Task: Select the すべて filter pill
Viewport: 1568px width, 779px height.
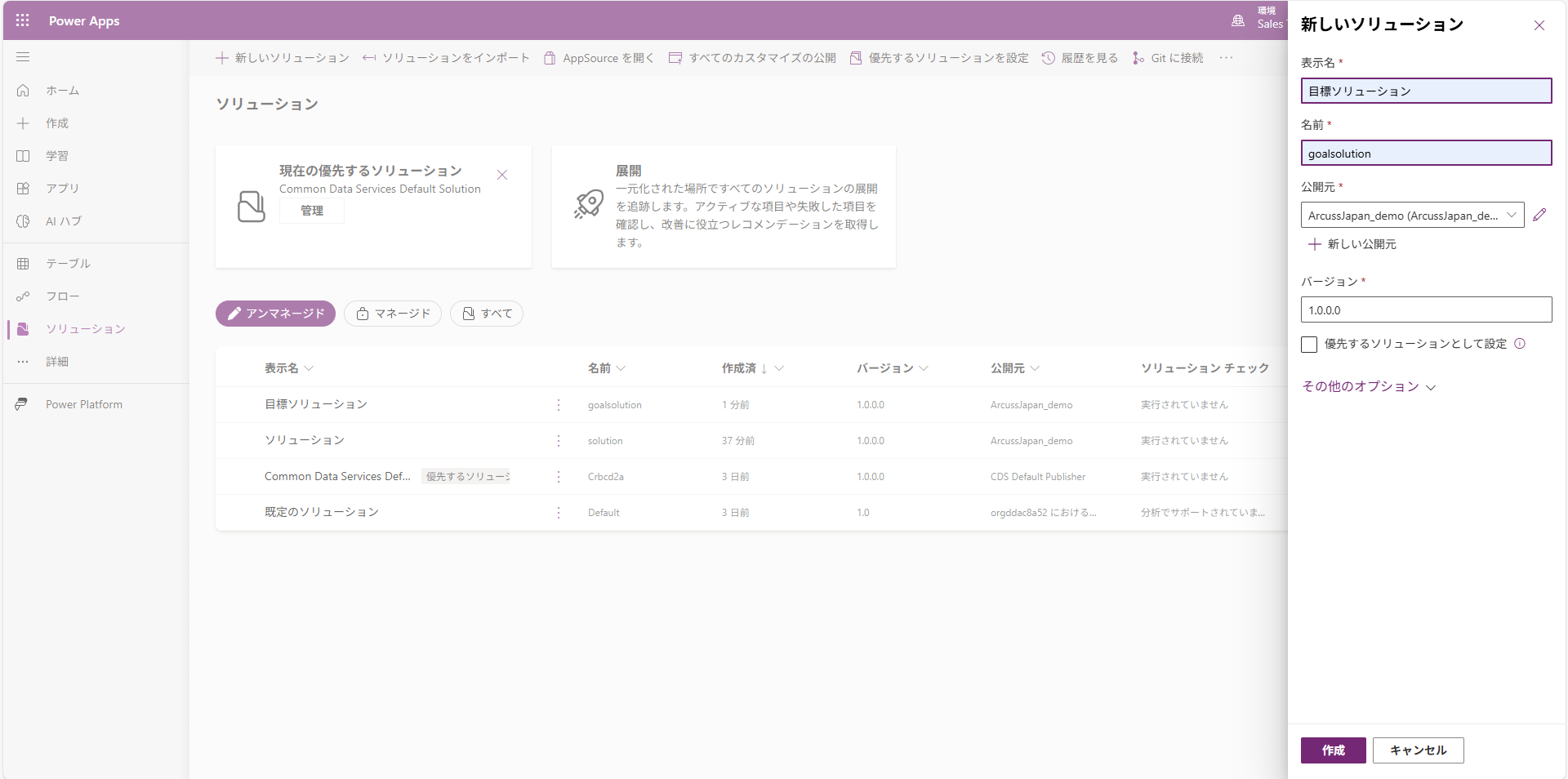Action: [x=487, y=314]
